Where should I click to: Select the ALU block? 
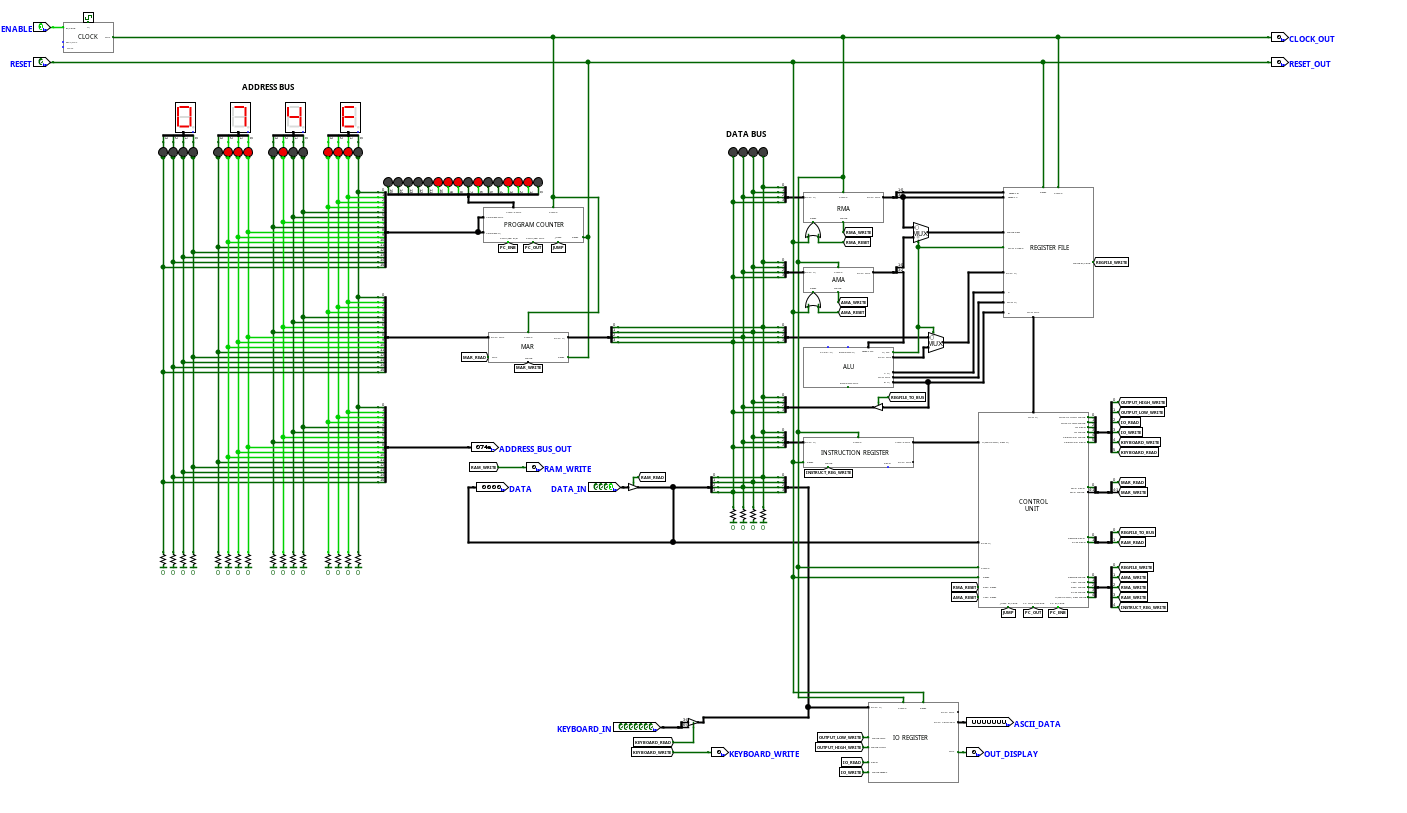tap(848, 367)
